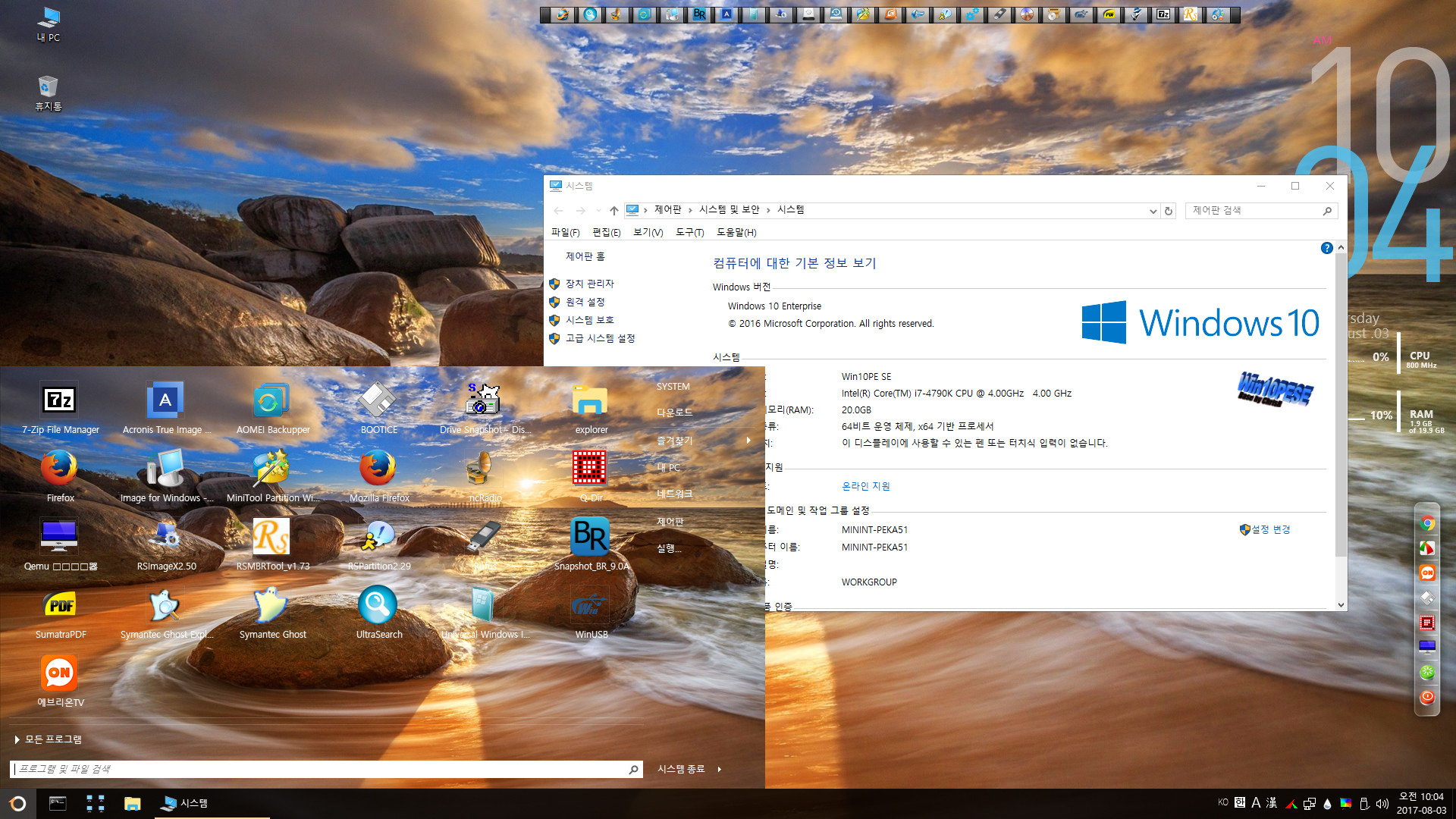Open the shortcut labelled just Firefox
Viewport: 1456px width, 819px height.
60,477
